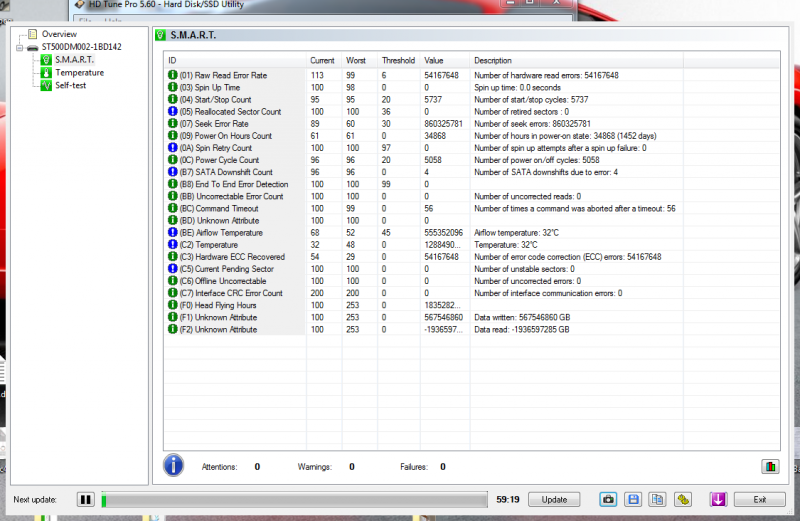Viewport: 800px width, 521px height.
Task: Select Overview in the left tree
Action: [58, 34]
